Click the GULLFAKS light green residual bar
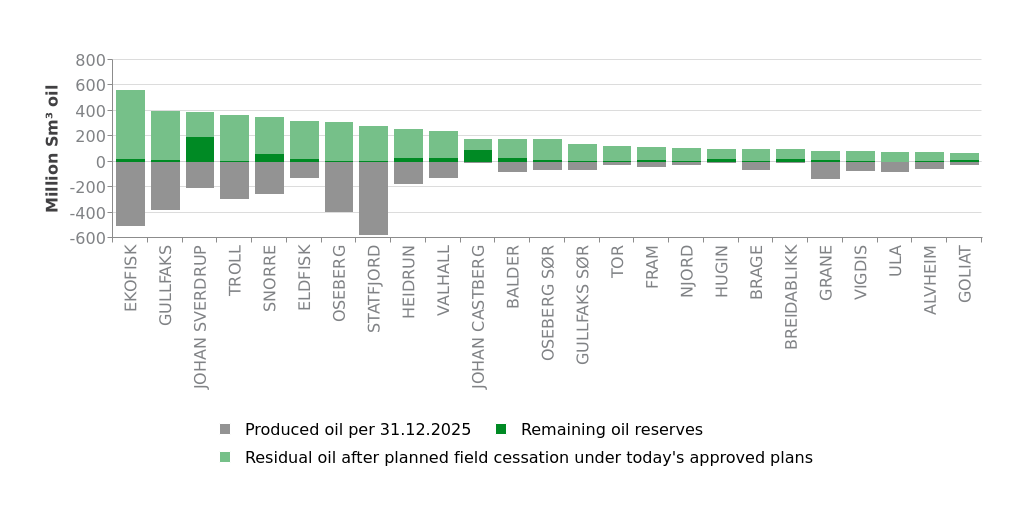This screenshot has height=510, width=1024. pos(165,135)
